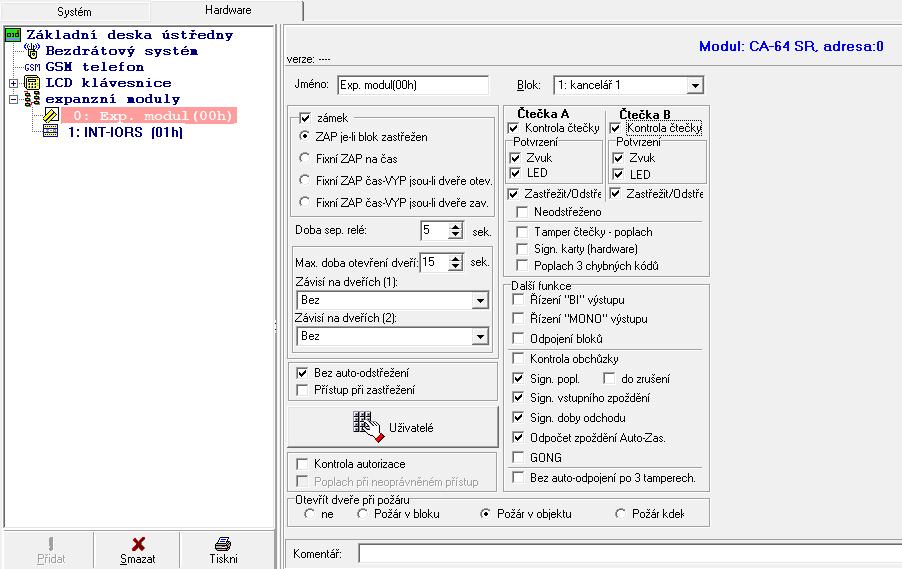Select Požár v bloku radio option
This screenshot has height=569, width=902.
(362, 514)
